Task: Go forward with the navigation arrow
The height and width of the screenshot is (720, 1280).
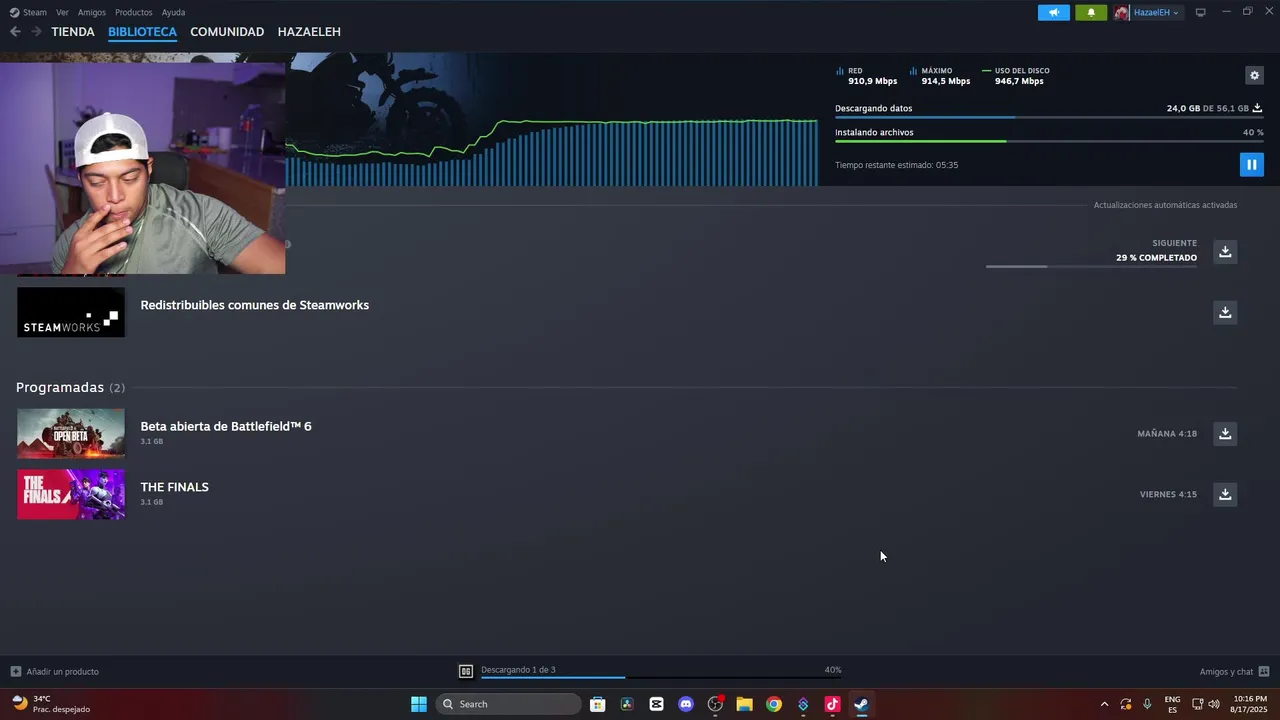Action: 36,32
